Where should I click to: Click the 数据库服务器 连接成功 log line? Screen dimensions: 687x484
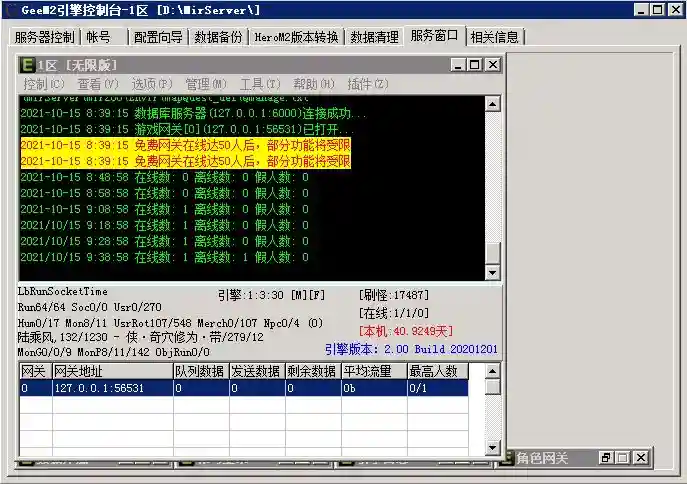(x=193, y=113)
